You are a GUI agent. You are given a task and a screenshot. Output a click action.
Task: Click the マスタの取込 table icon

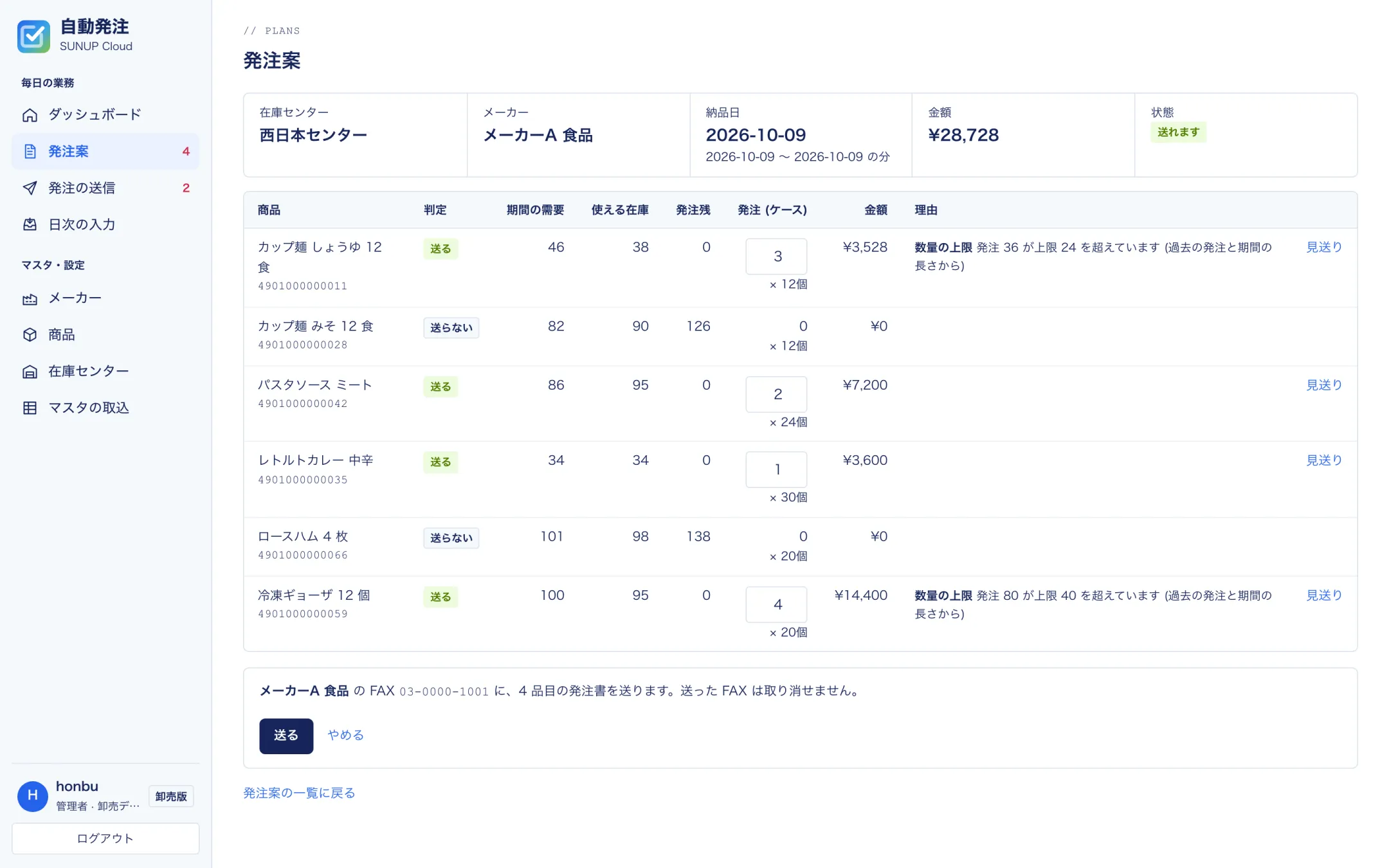click(30, 408)
